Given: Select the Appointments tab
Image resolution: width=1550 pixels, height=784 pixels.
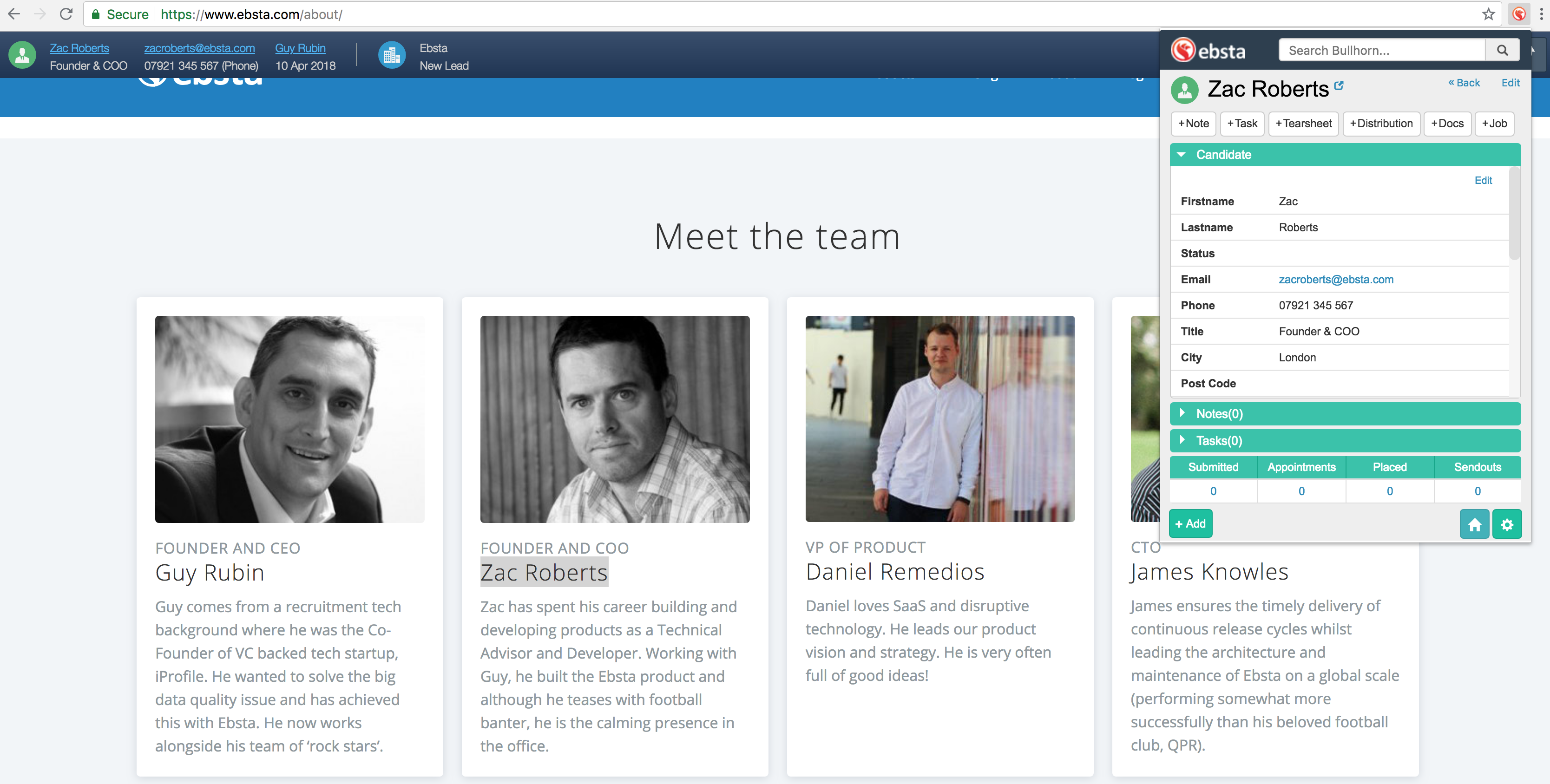Looking at the screenshot, I should coord(1301,467).
